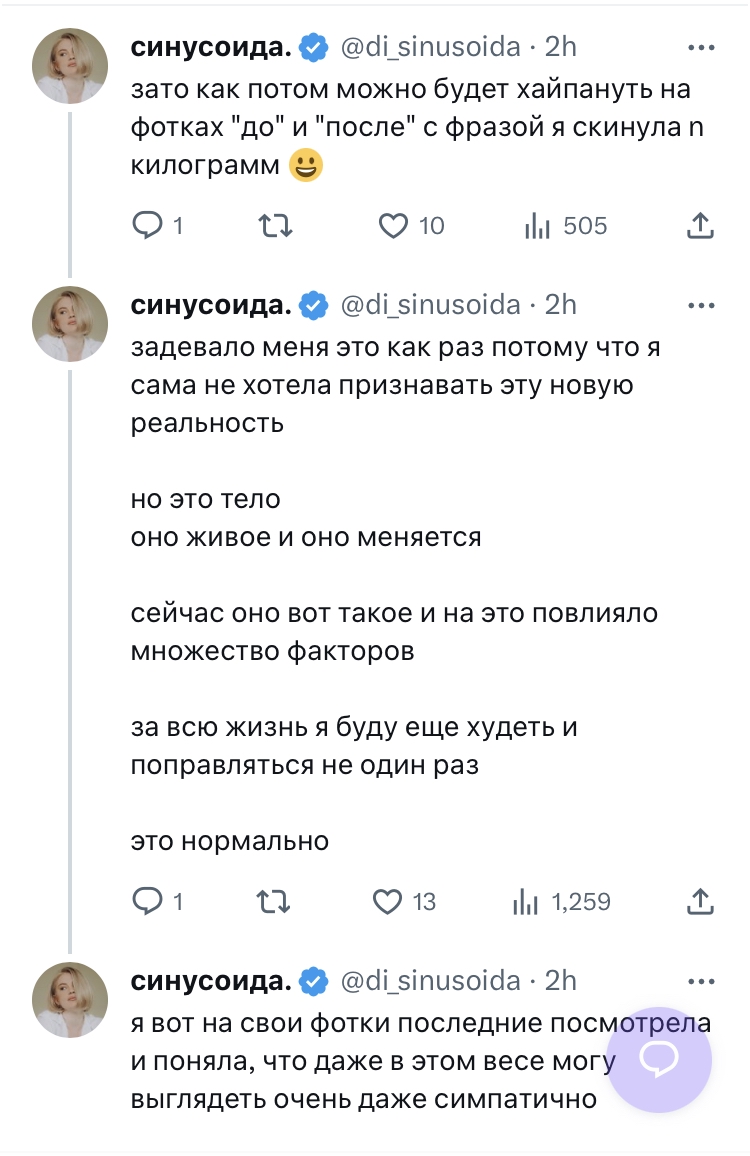Click the синусоида. name on the third tweet
This screenshot has height=1156, width=750.
212,981
